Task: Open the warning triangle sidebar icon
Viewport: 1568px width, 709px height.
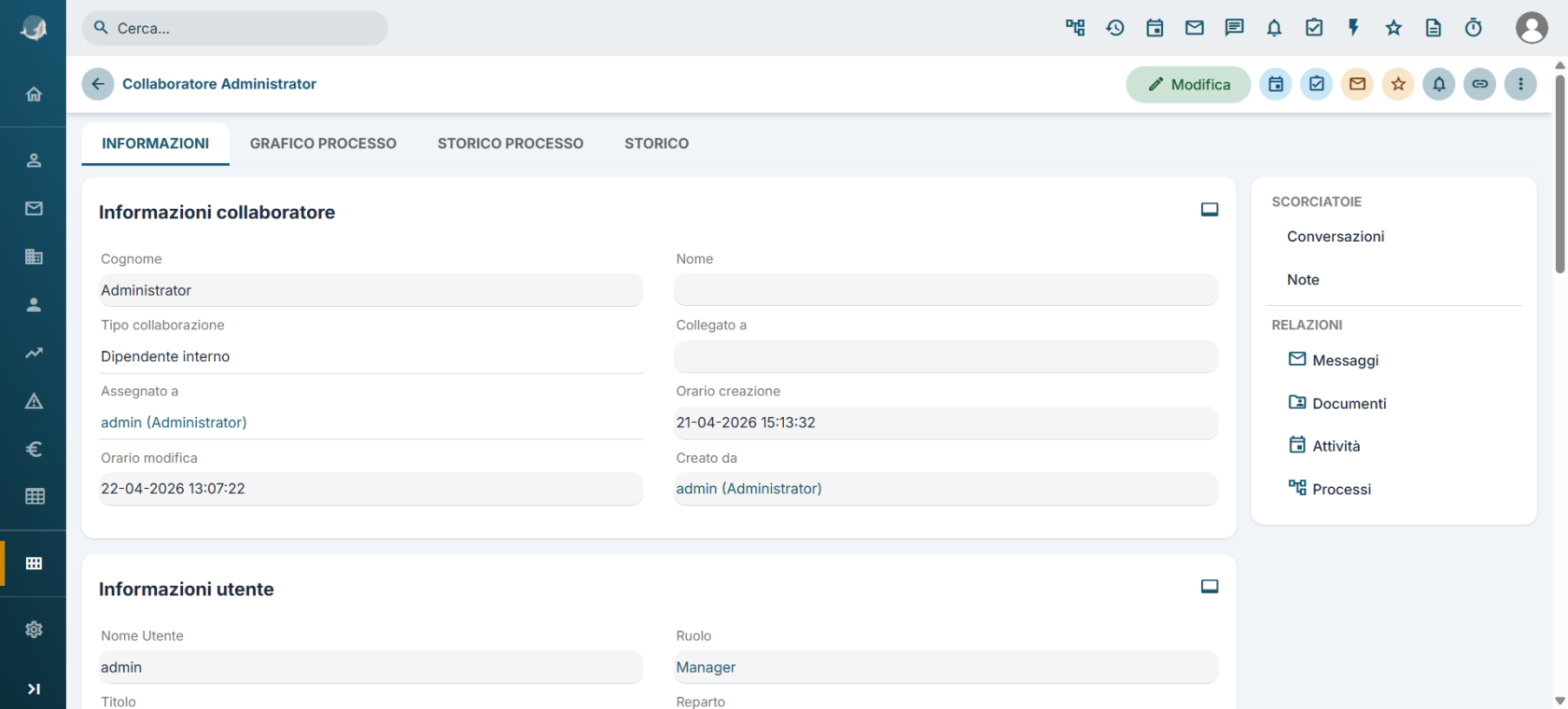Action: 34,401
